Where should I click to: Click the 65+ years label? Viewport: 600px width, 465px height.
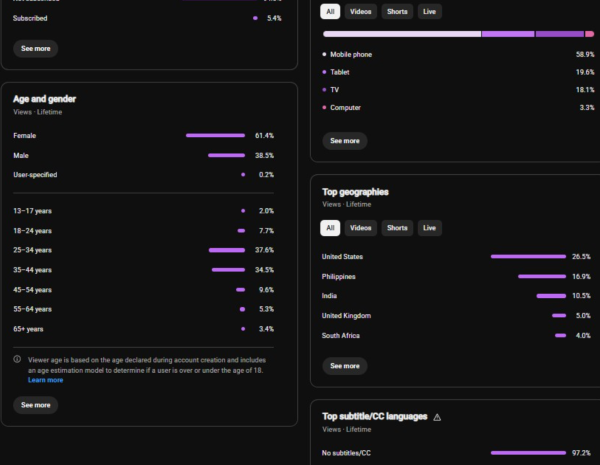[28, 329]
